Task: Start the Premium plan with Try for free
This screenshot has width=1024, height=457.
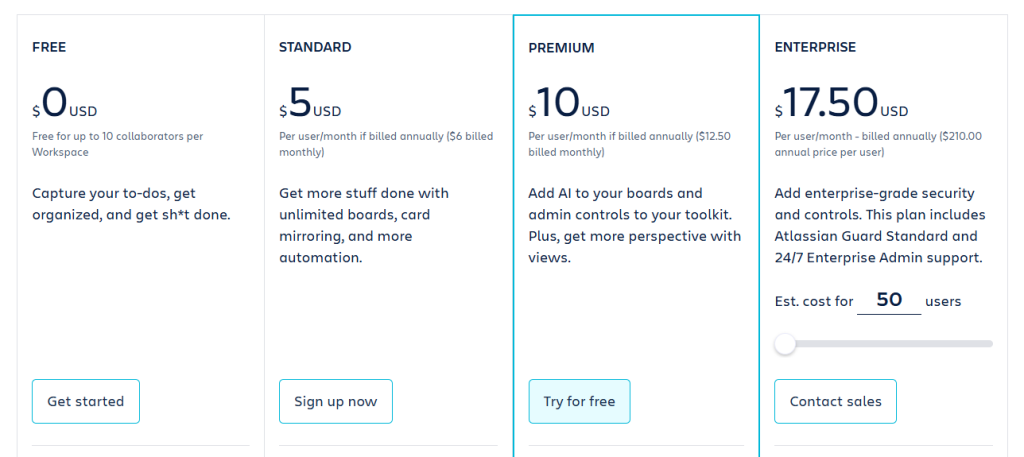Action: point(579,401)
